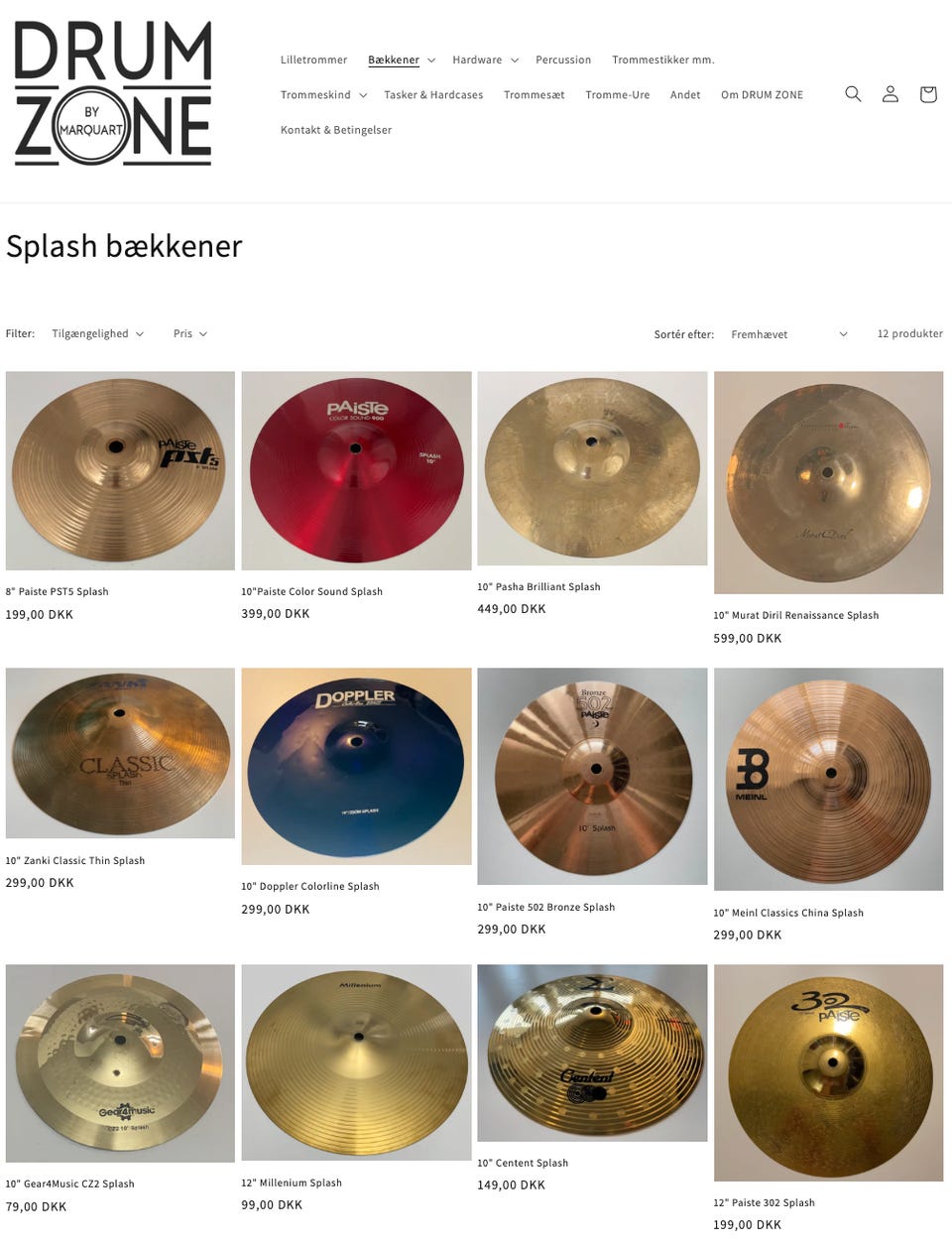The height and width of the screenshot is (1245, 952).
Task: Open Kontakt & Betingelser page
Action: 336,130
